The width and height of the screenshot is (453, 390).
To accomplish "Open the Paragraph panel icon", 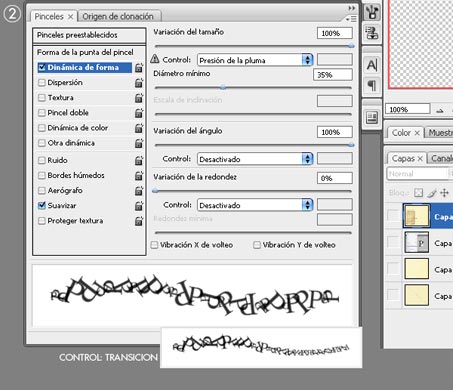I will [372, 85].
